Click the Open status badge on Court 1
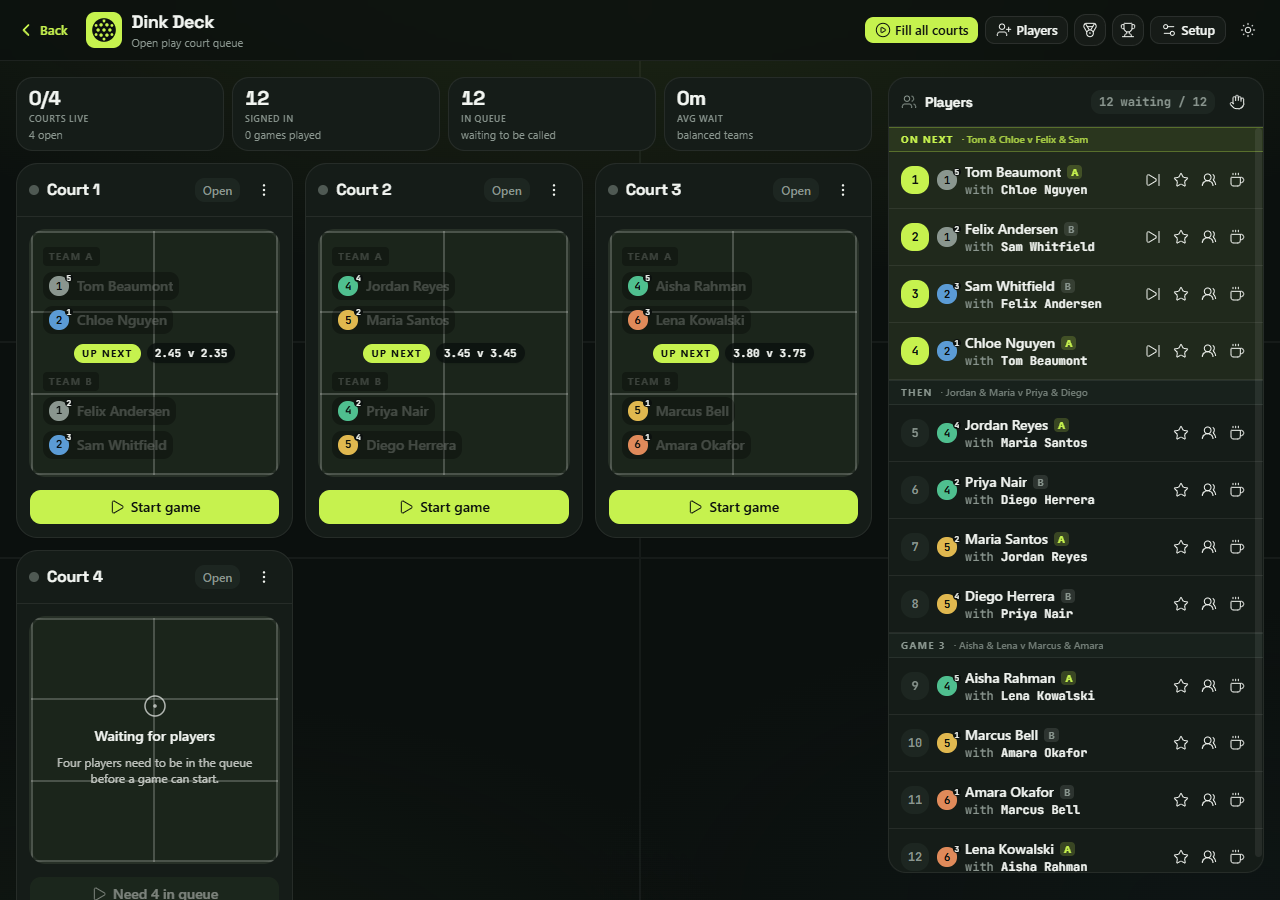Viewport: 1280px width, 900px height. [x=217, y=190]
